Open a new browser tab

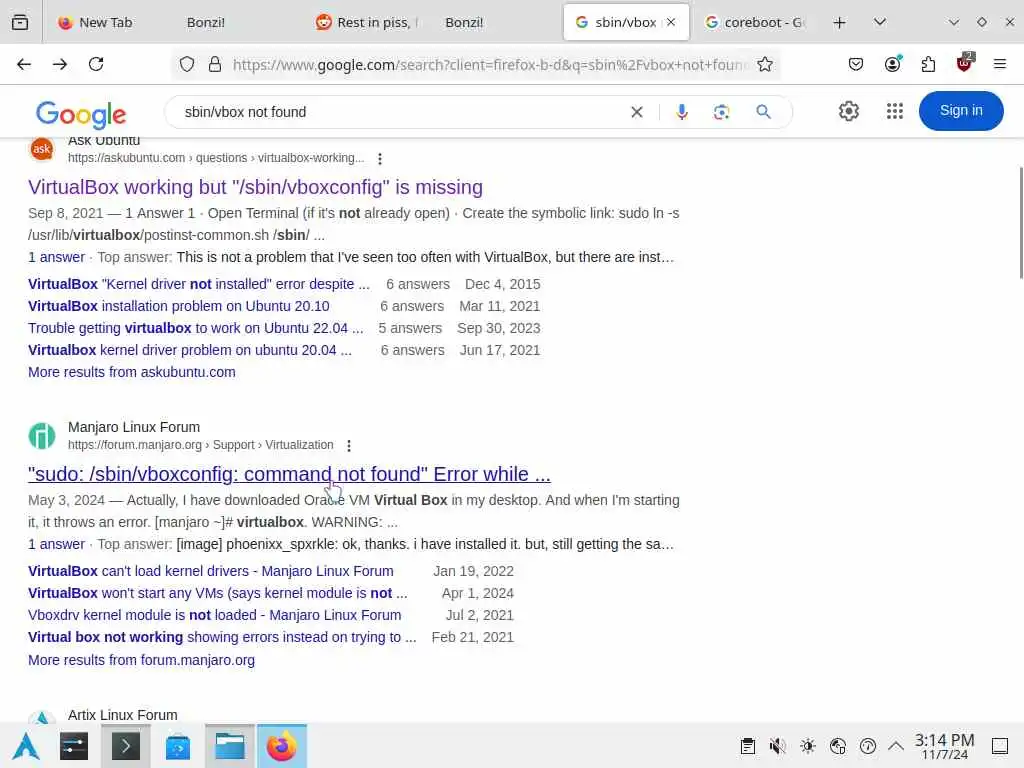(840, 23)
